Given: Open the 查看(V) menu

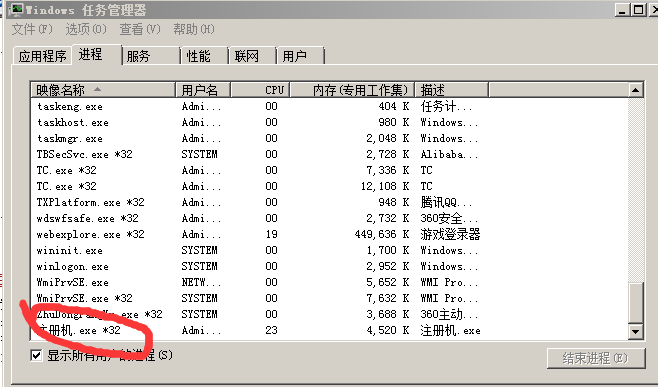Looking at the screenshot, I should pos(140,29).
